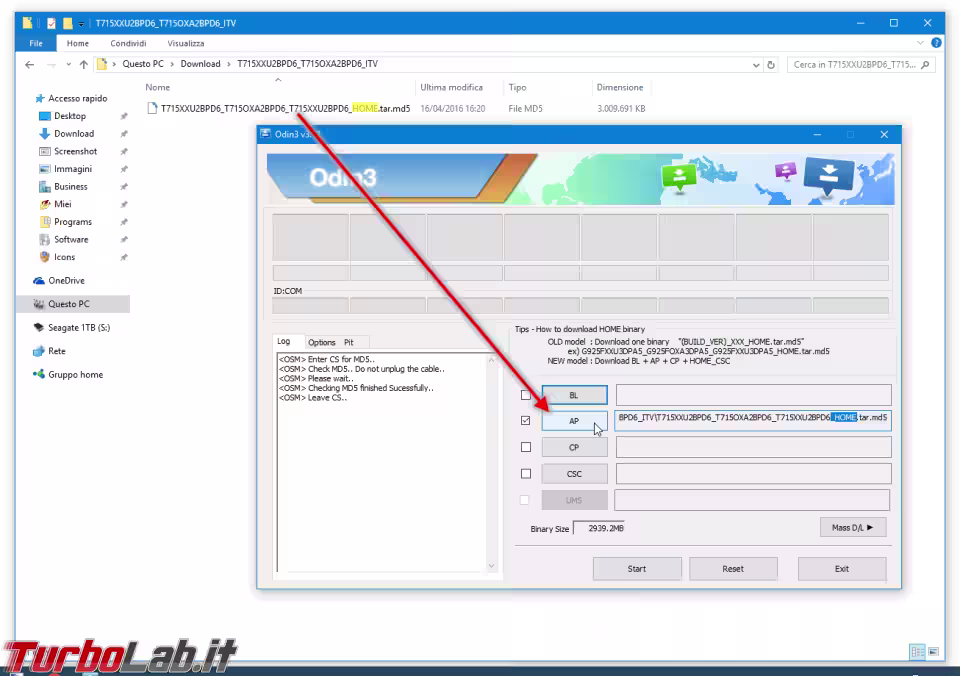The image size is (960, 676).
Task: Select the md5 file icon in list
Action: point(152,108)
